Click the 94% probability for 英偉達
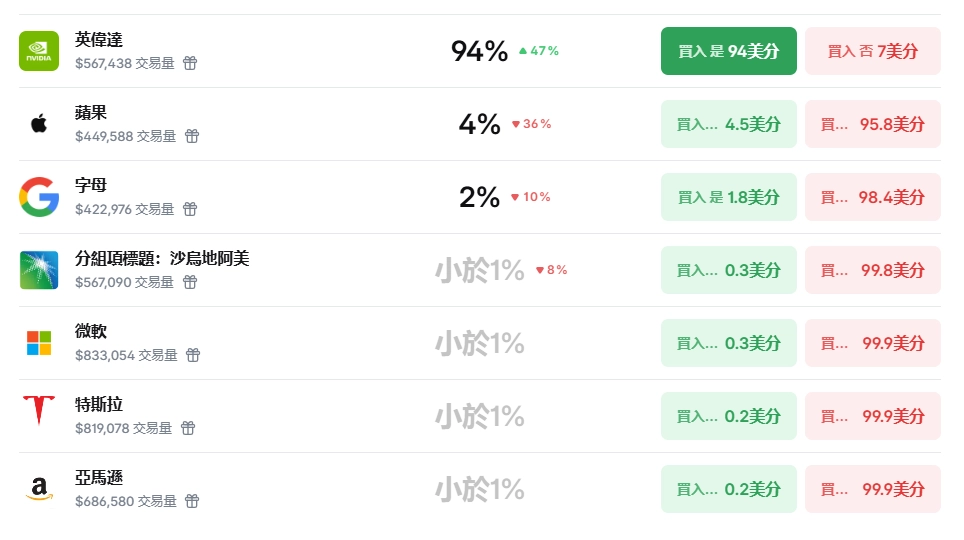The width and height of the screenshot is (964, 540). click(479, 51)
